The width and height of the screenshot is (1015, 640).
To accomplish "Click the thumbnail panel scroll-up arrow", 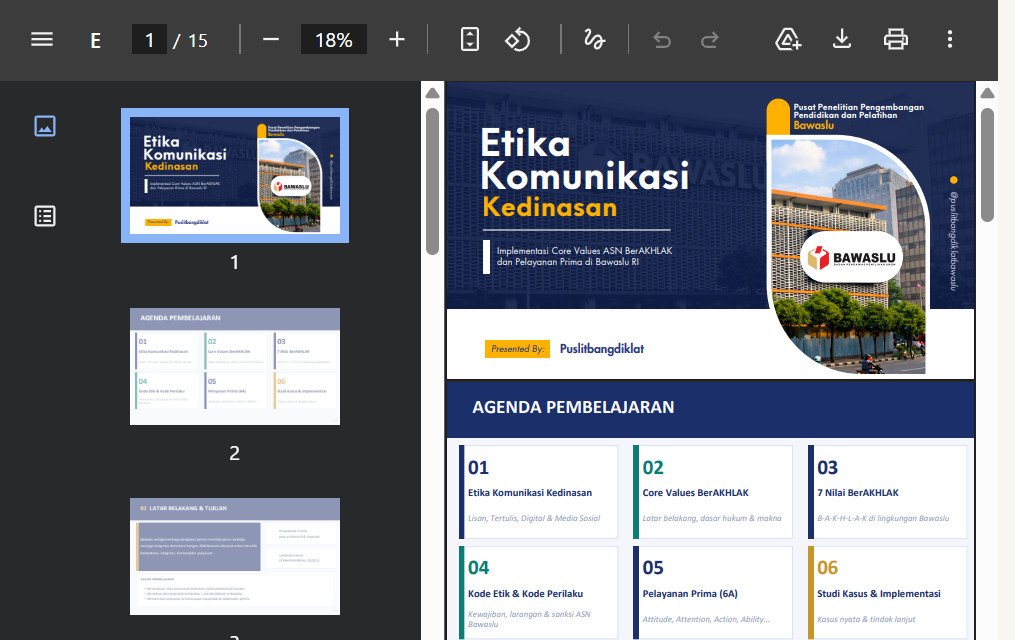I will point(432,93).
